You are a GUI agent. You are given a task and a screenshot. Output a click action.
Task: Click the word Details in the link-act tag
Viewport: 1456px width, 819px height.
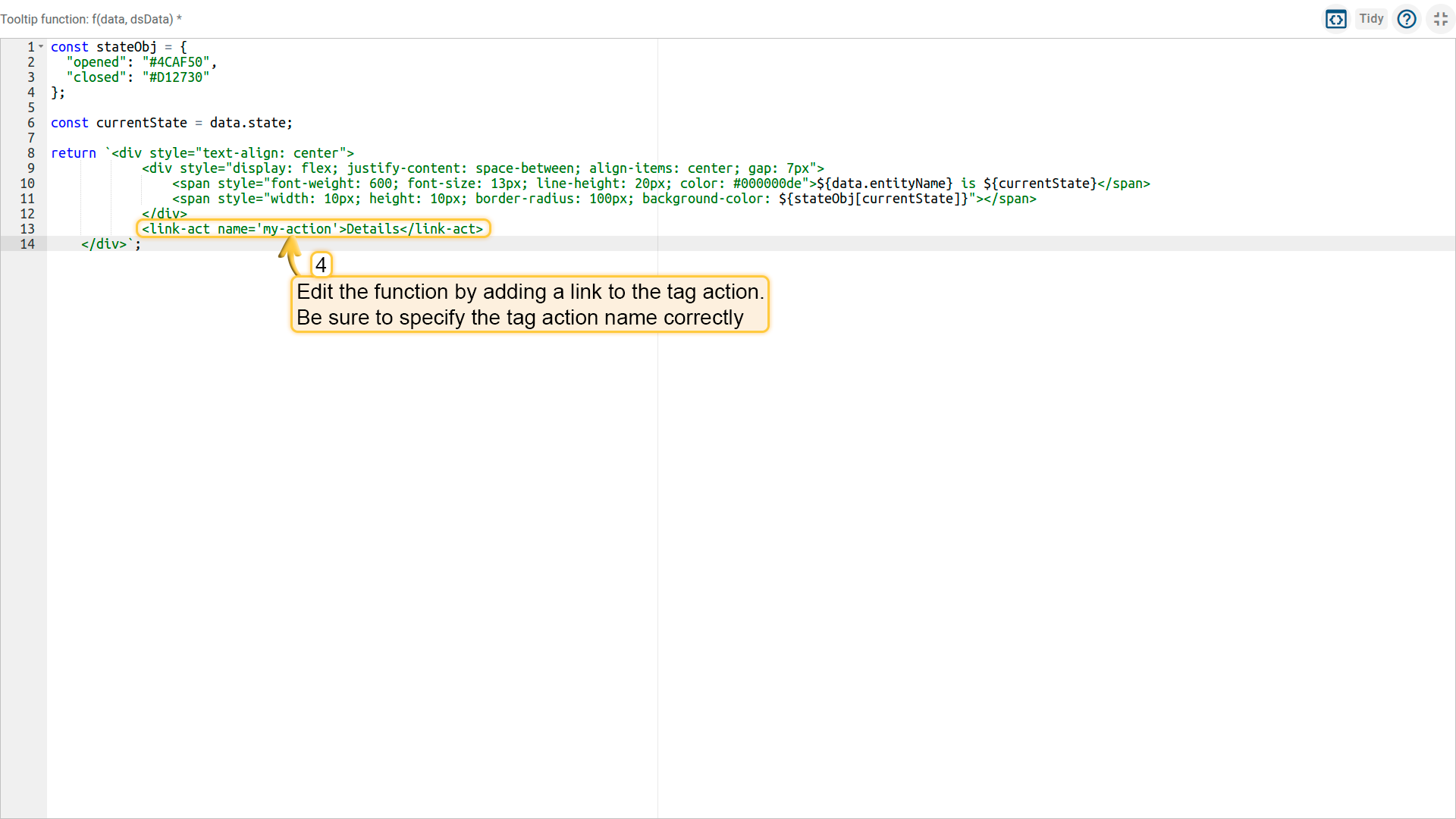[x=372, y=229]
